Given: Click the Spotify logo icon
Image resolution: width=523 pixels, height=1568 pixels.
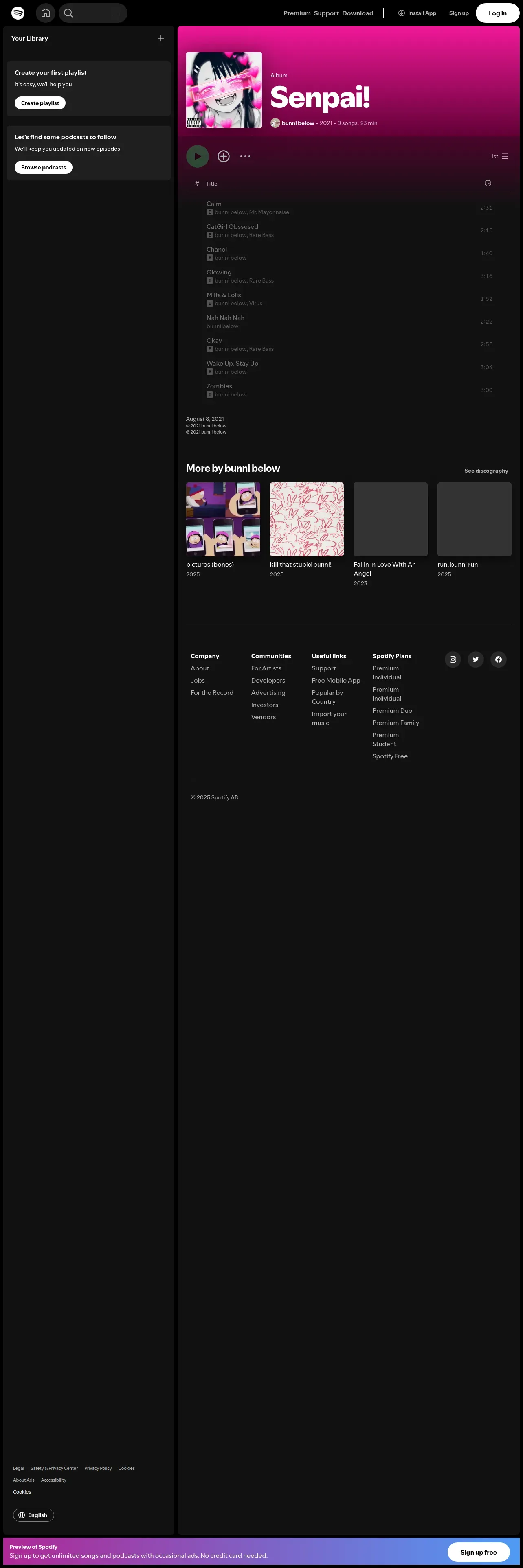Looking at the screenshot, I should coord(18,13).
